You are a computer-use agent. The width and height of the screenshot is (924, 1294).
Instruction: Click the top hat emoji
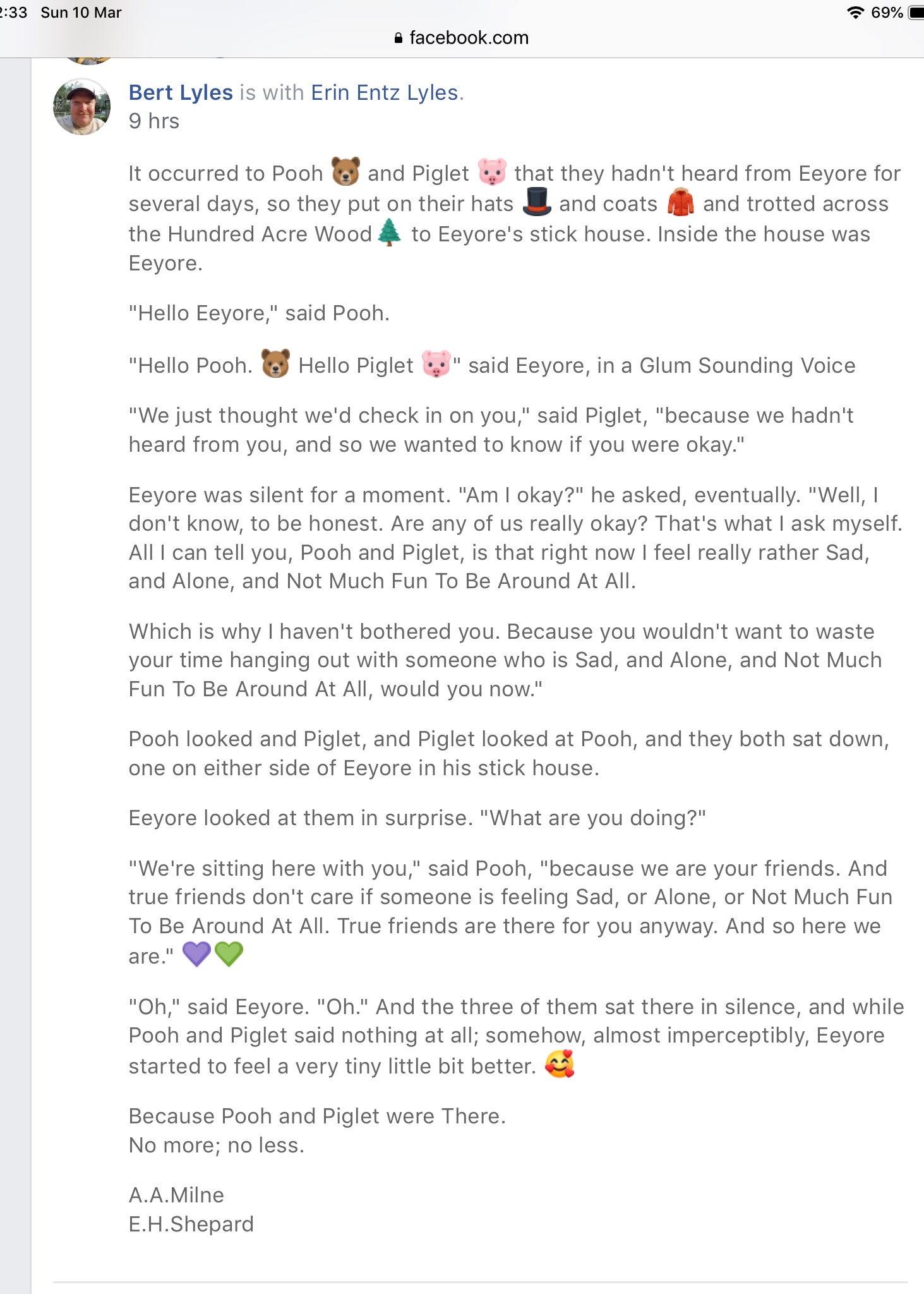pyautogui.click(x=537, y=202)
